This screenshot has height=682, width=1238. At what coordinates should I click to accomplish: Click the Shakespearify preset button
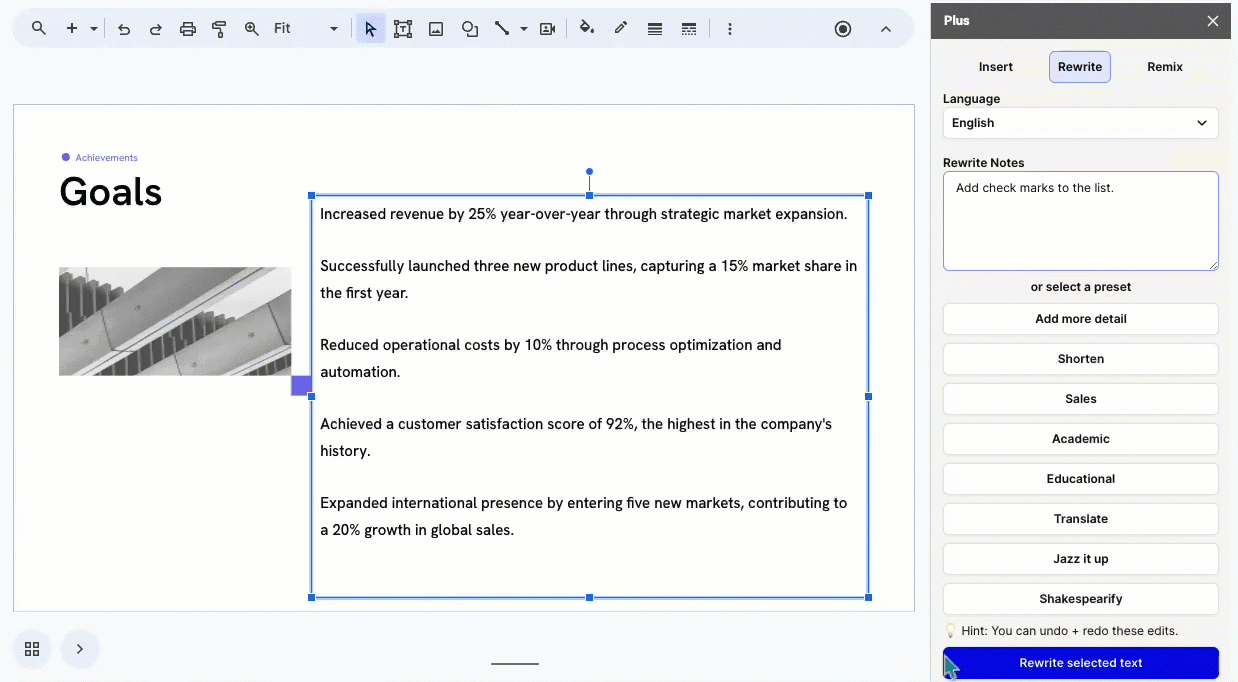(x=1081, y=599)
